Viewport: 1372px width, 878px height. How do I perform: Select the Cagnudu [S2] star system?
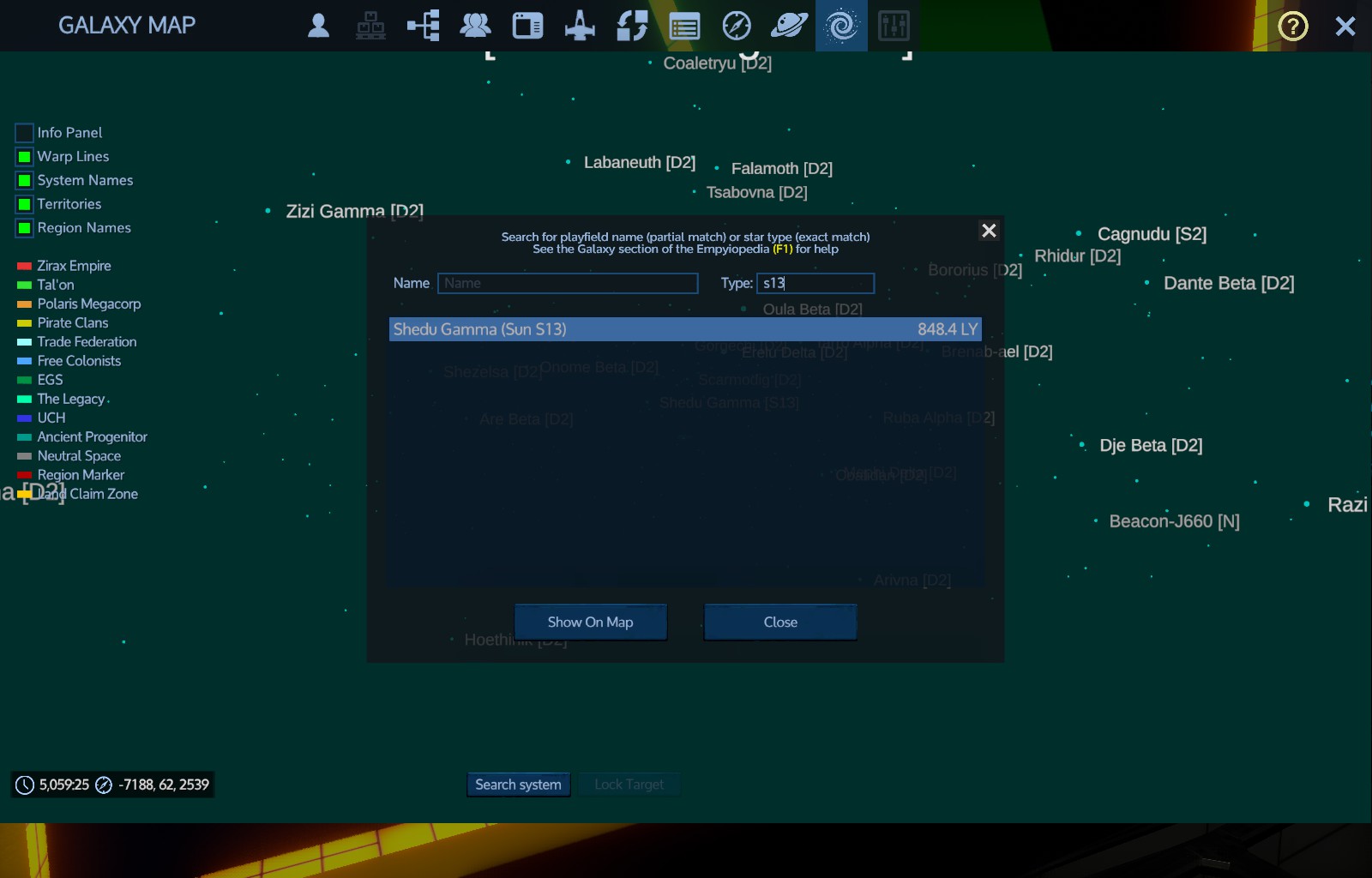1152,234
